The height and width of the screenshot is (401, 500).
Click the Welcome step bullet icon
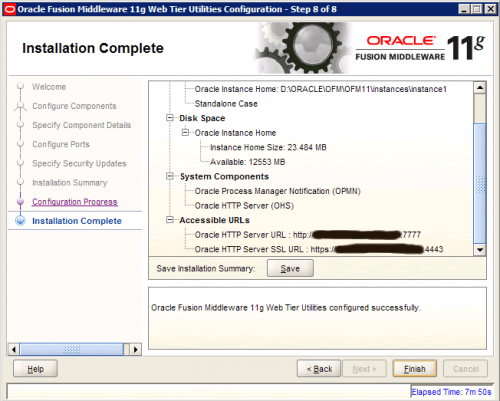click(x=20, y=86)
